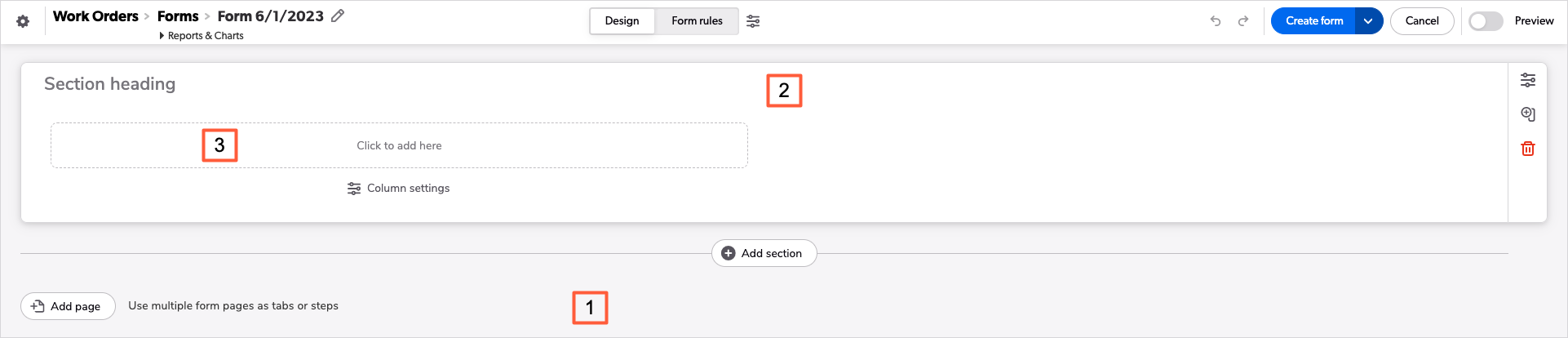Viewport: 1568px width, 338px height.
Task: Click the 'Click to add here' field area
Action: click(399, 145)
